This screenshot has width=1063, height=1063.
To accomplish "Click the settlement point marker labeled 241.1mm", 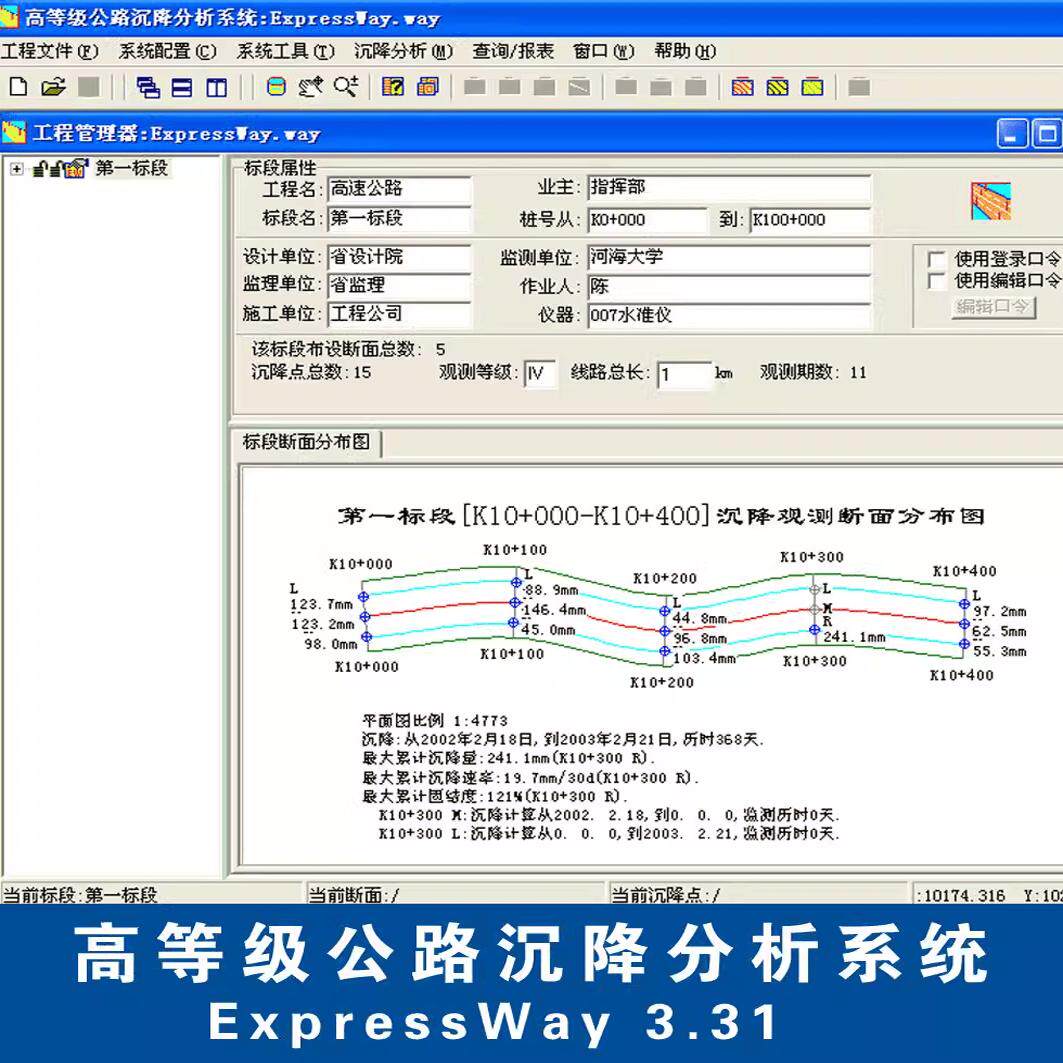I will [814, 630].
